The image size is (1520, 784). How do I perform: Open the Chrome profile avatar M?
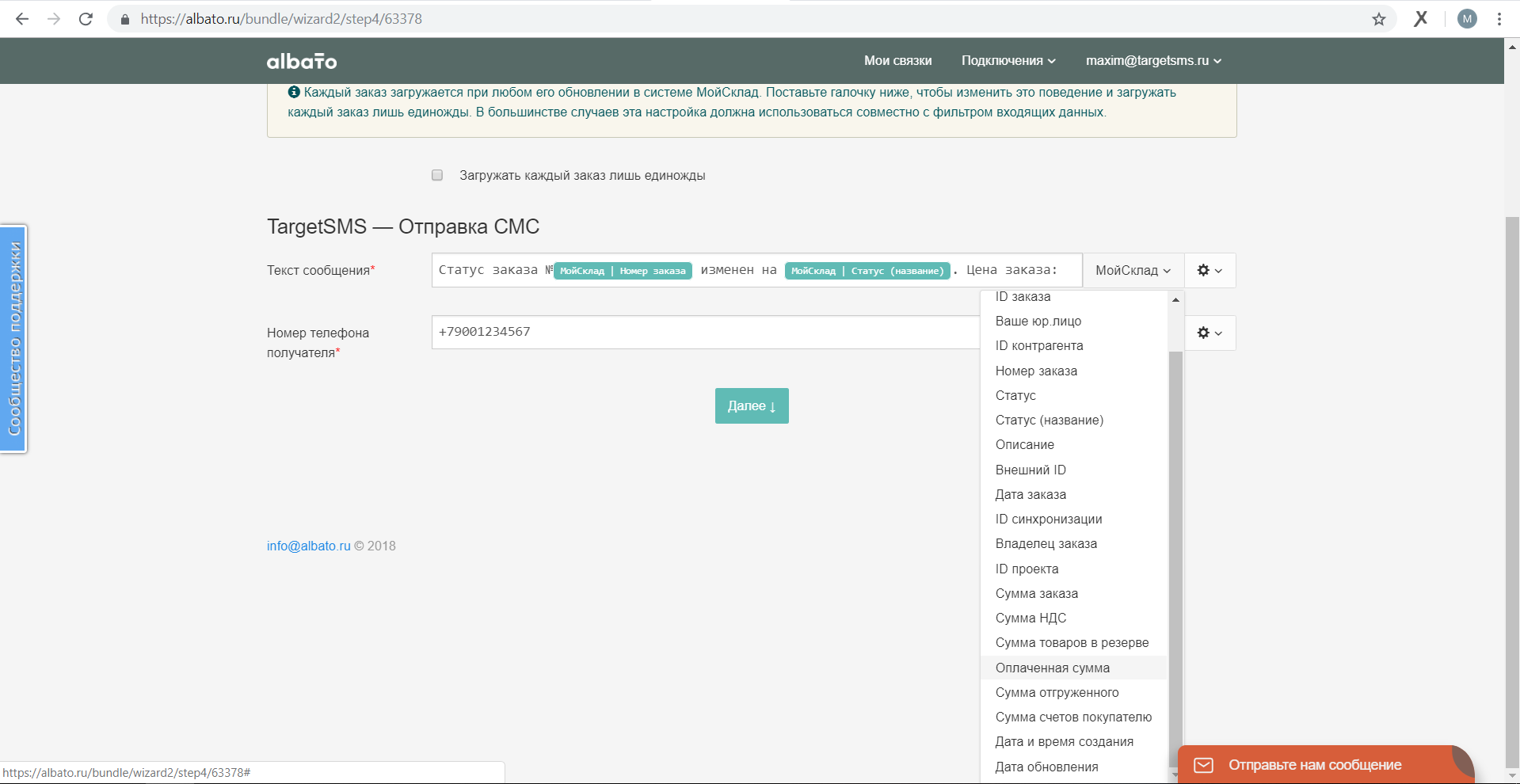pyautogui.click(x=1467, y=19)
